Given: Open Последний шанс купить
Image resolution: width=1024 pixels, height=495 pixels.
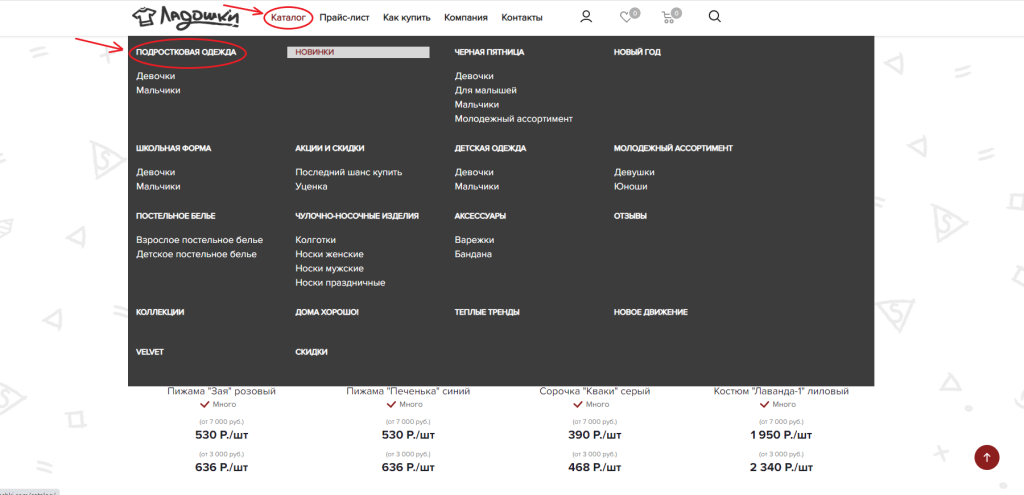Looking at the screenshot, I should [x=349, y=172].
